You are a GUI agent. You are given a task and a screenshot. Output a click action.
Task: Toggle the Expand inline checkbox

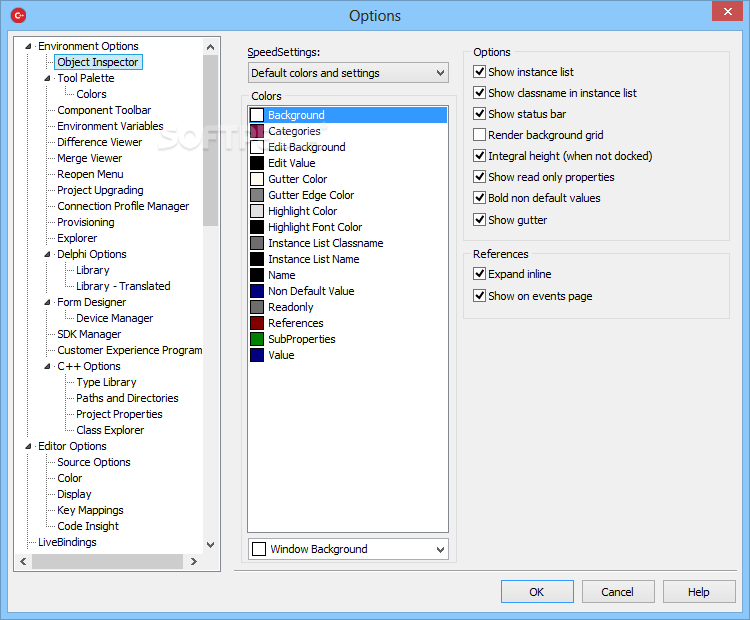tap(479, 274)
